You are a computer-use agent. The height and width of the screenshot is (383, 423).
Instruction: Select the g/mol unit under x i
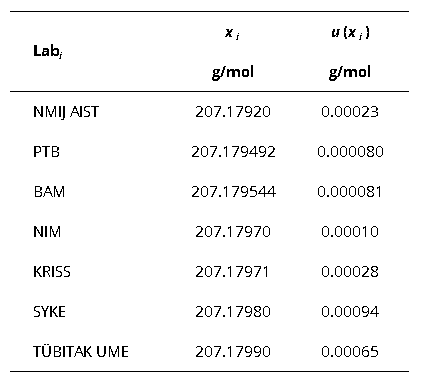233,73
